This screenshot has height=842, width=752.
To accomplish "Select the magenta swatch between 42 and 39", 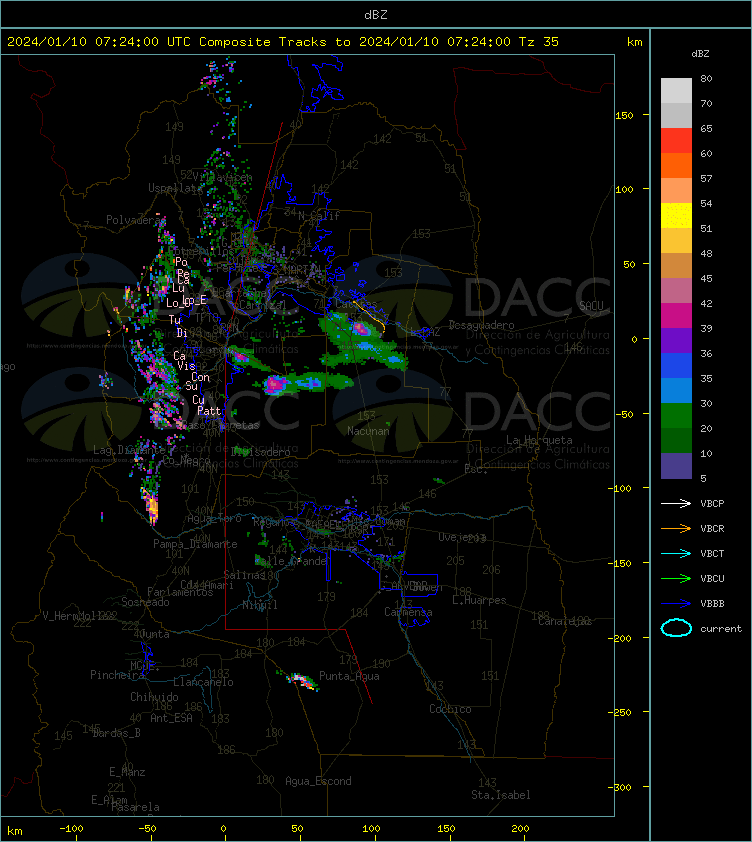I will [676, 315].
